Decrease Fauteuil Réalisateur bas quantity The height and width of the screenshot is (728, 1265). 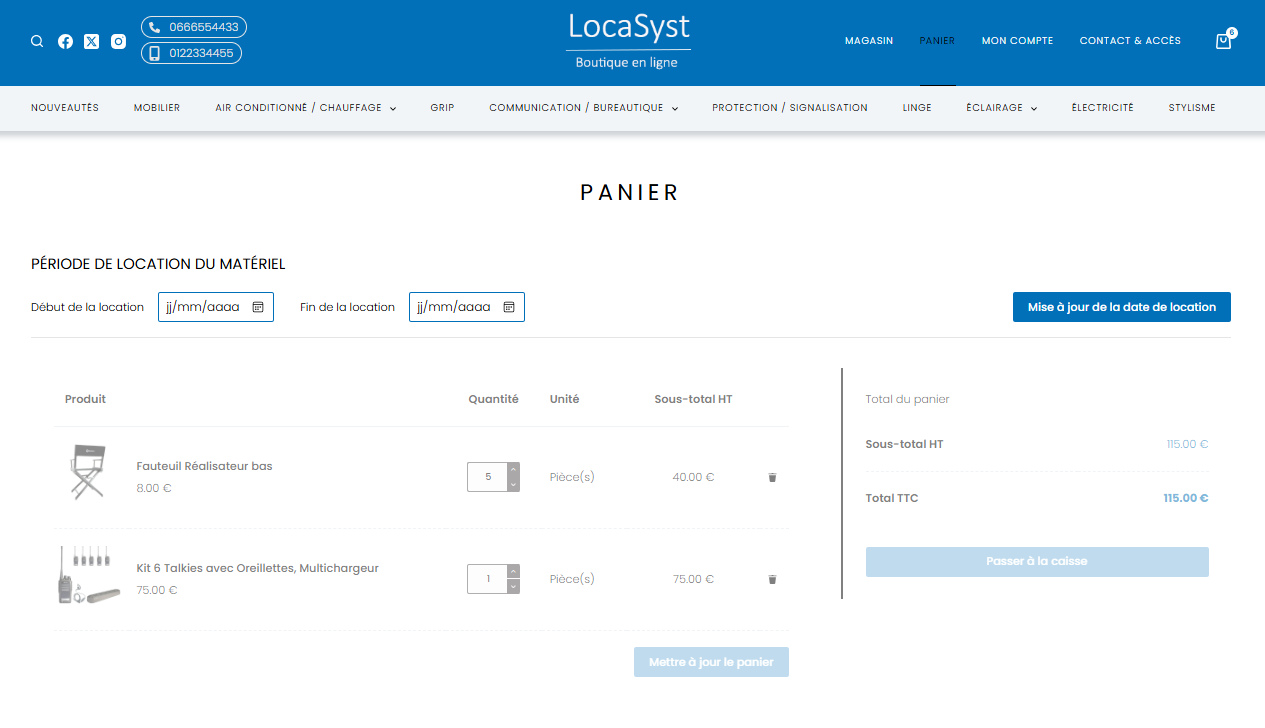(x=514, y=485)
